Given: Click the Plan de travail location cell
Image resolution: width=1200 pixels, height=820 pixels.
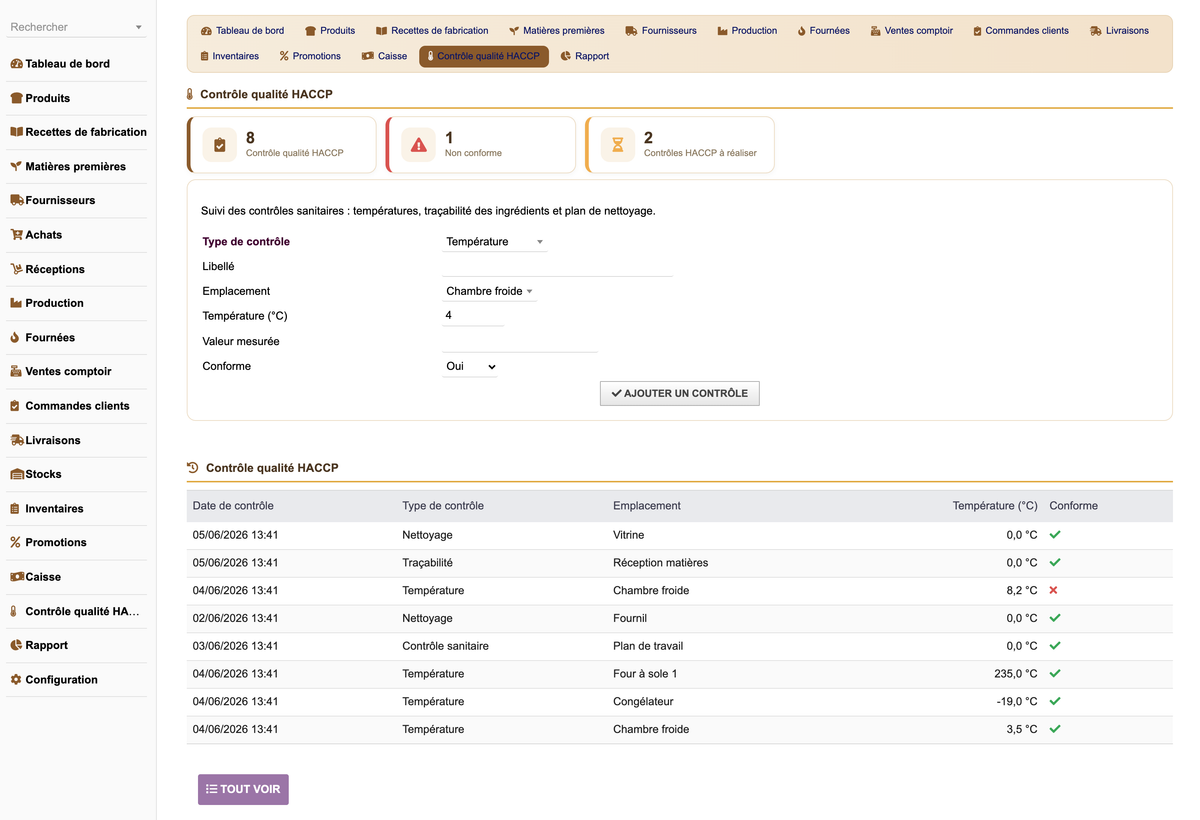Looking at the screenshot, I should (648, 646).
